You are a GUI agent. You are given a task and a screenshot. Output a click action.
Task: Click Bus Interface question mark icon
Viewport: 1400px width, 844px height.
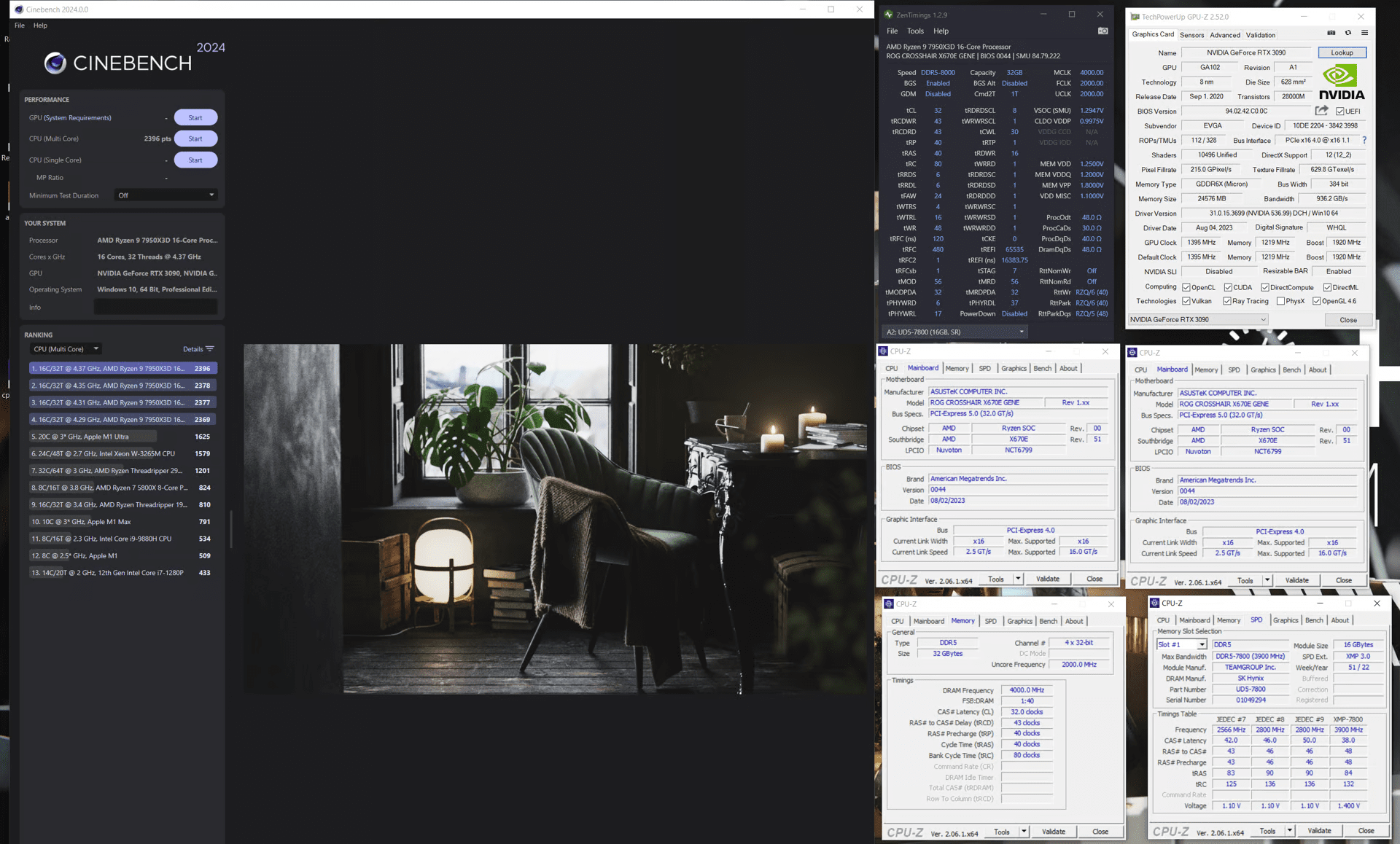pos(1364,140)
